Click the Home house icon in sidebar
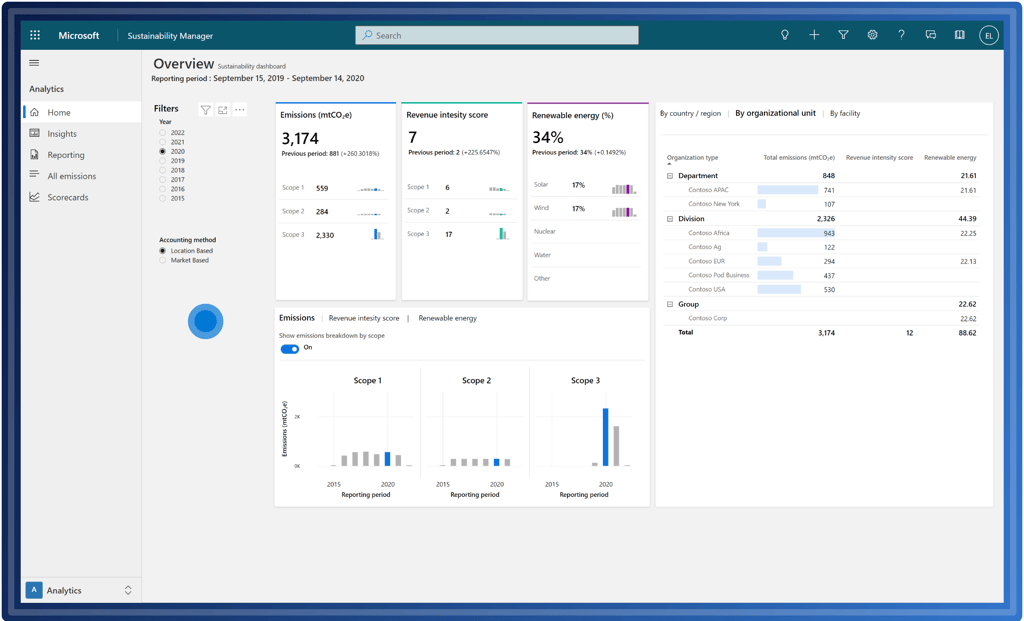The height and width of the screenshot is (621, 1024). coord(35,112)
